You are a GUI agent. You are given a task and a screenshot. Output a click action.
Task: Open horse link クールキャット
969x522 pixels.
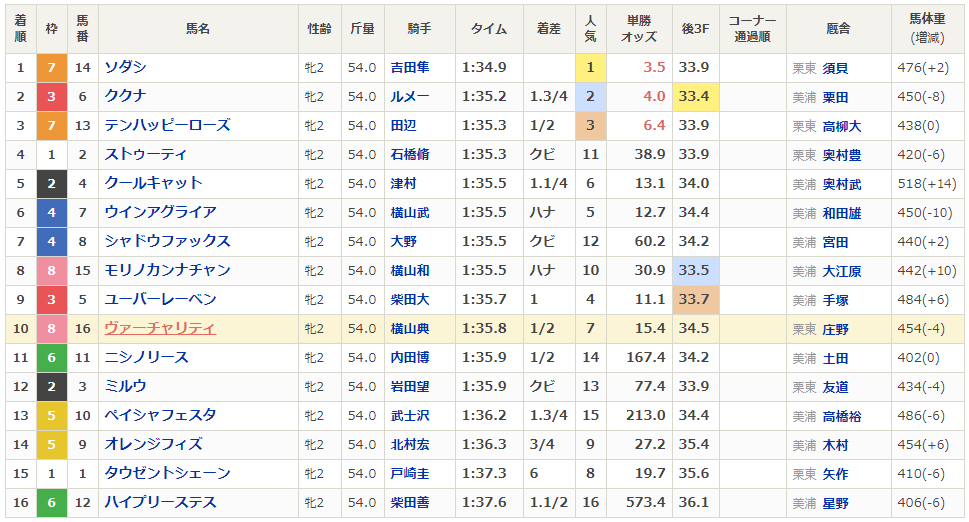(x=153, y=183)
